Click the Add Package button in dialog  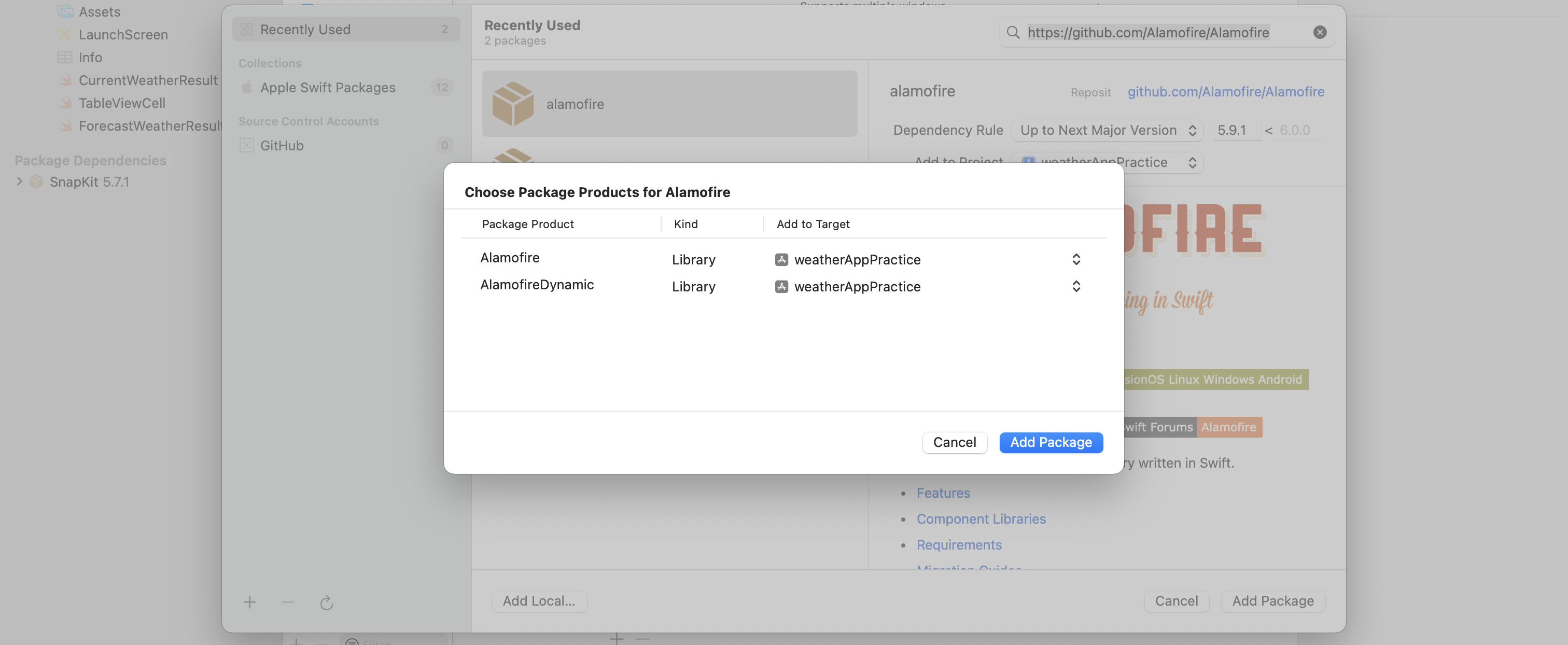(1051, 442)
